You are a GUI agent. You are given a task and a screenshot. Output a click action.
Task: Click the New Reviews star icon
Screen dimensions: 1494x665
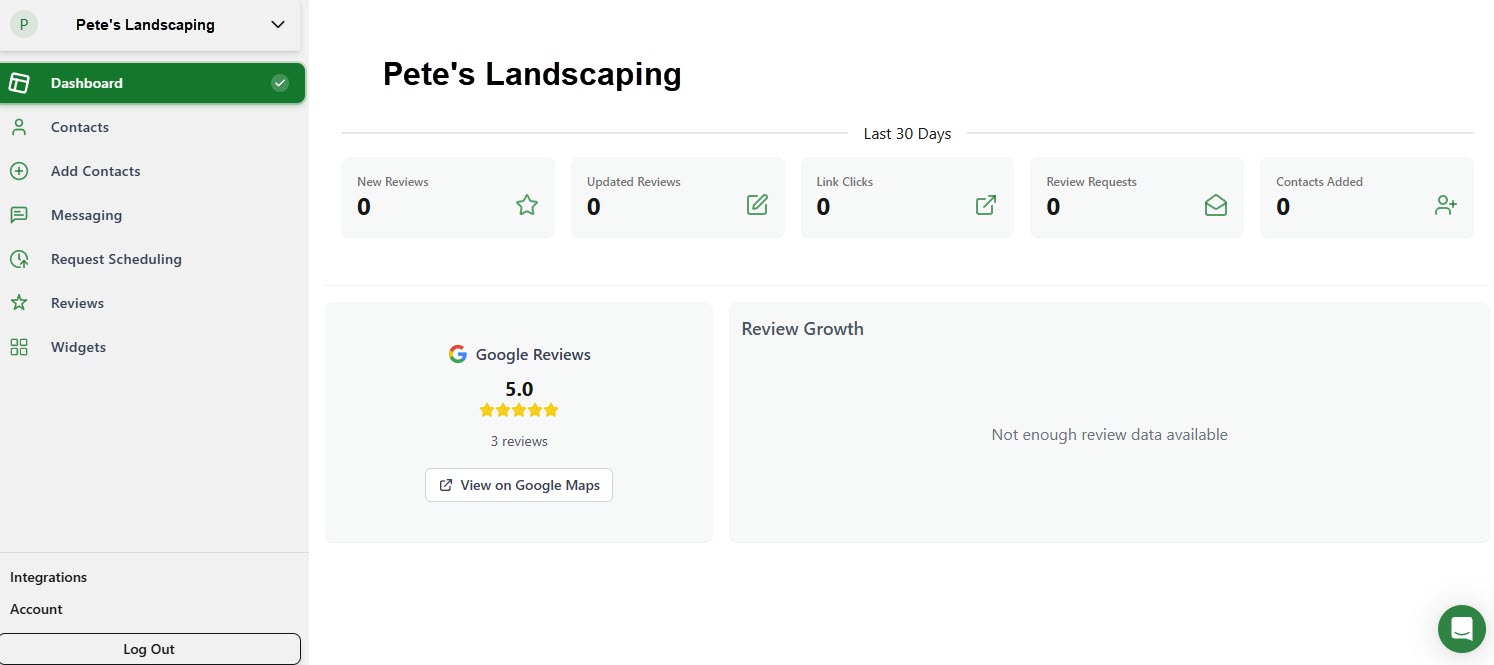point(527,205)
